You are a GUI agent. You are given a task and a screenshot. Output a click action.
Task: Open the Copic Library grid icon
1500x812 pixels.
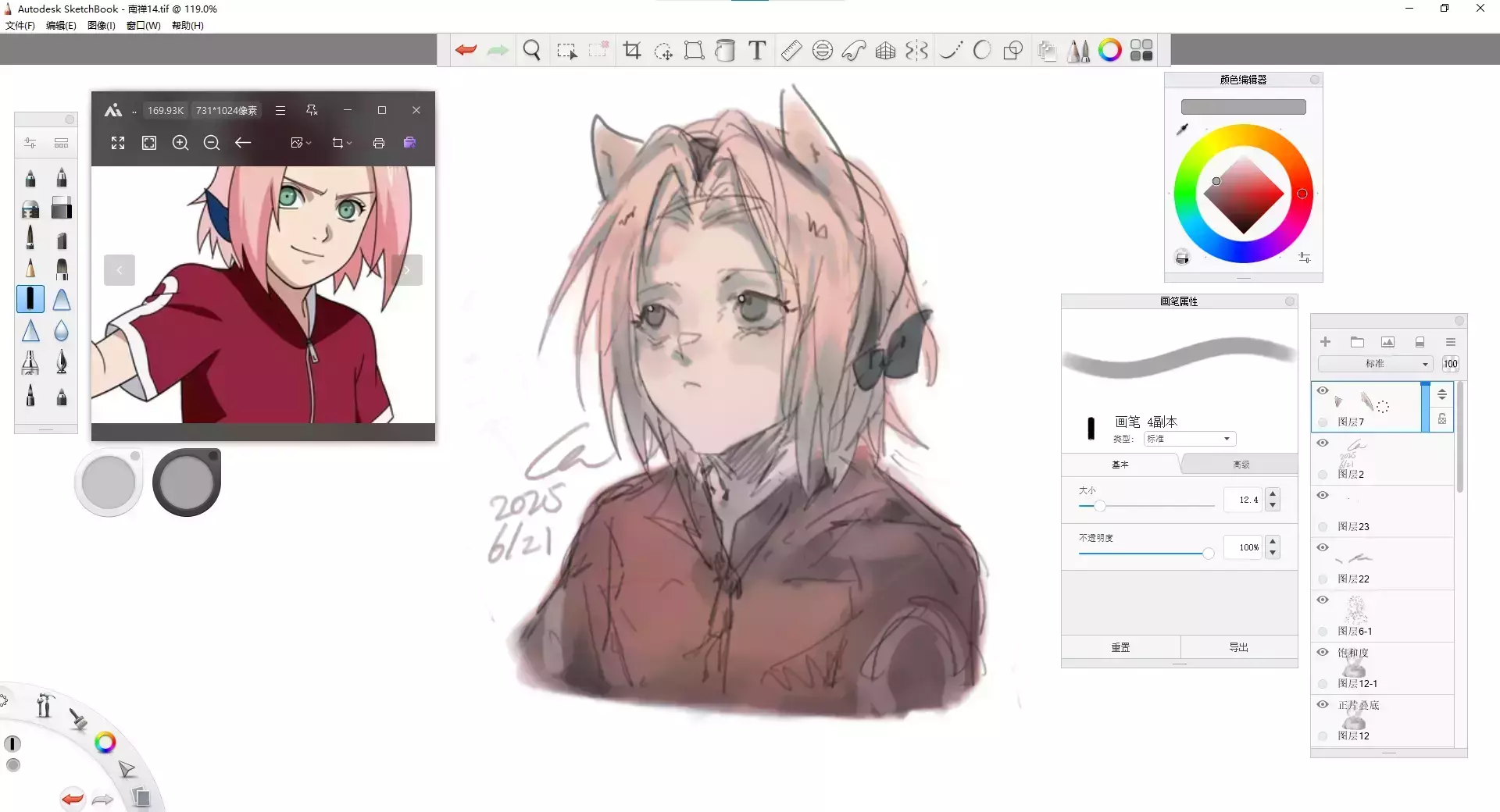pos(1141,51)
